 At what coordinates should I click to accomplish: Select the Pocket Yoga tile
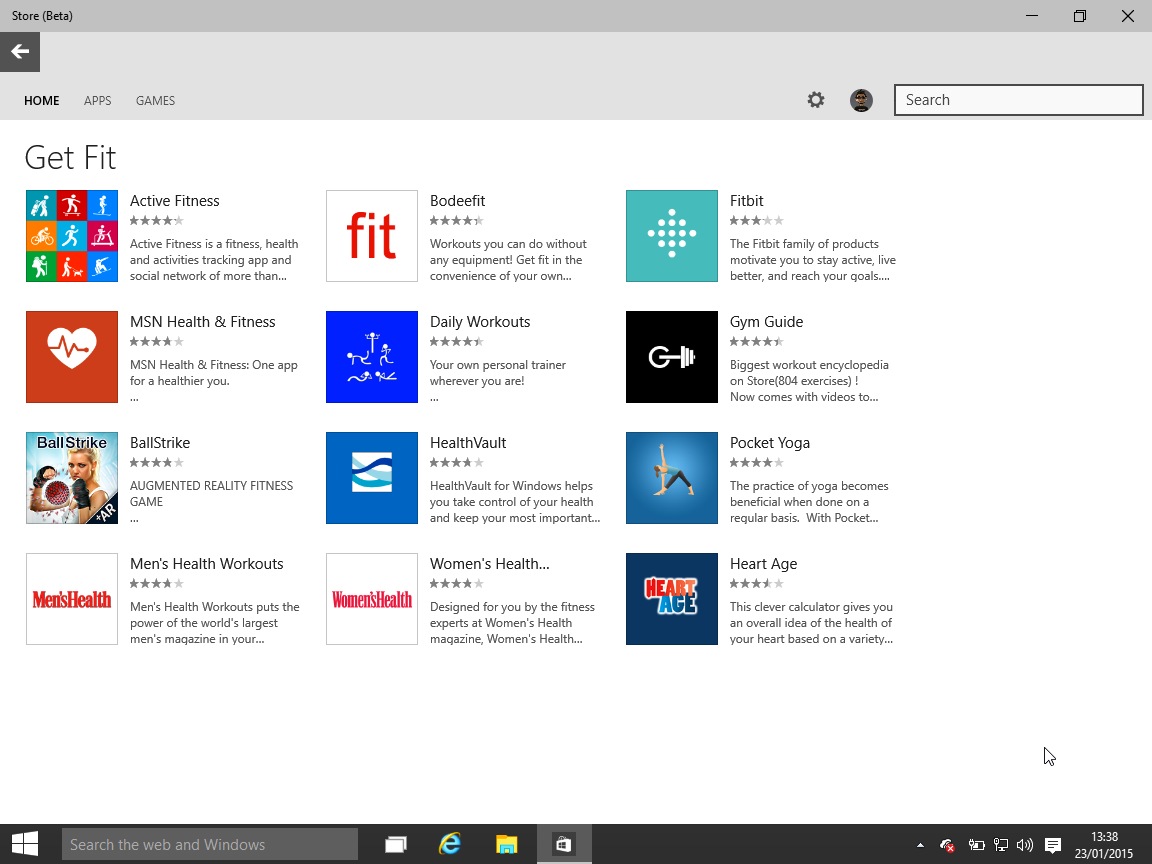(x=671, y=478)
